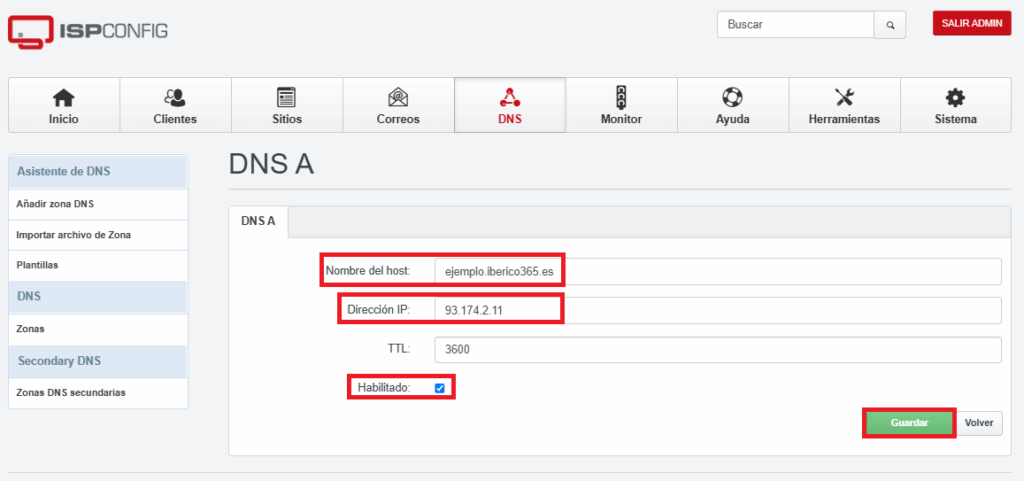
Task: Open the Sitios module icon
Action: [286, 98]
